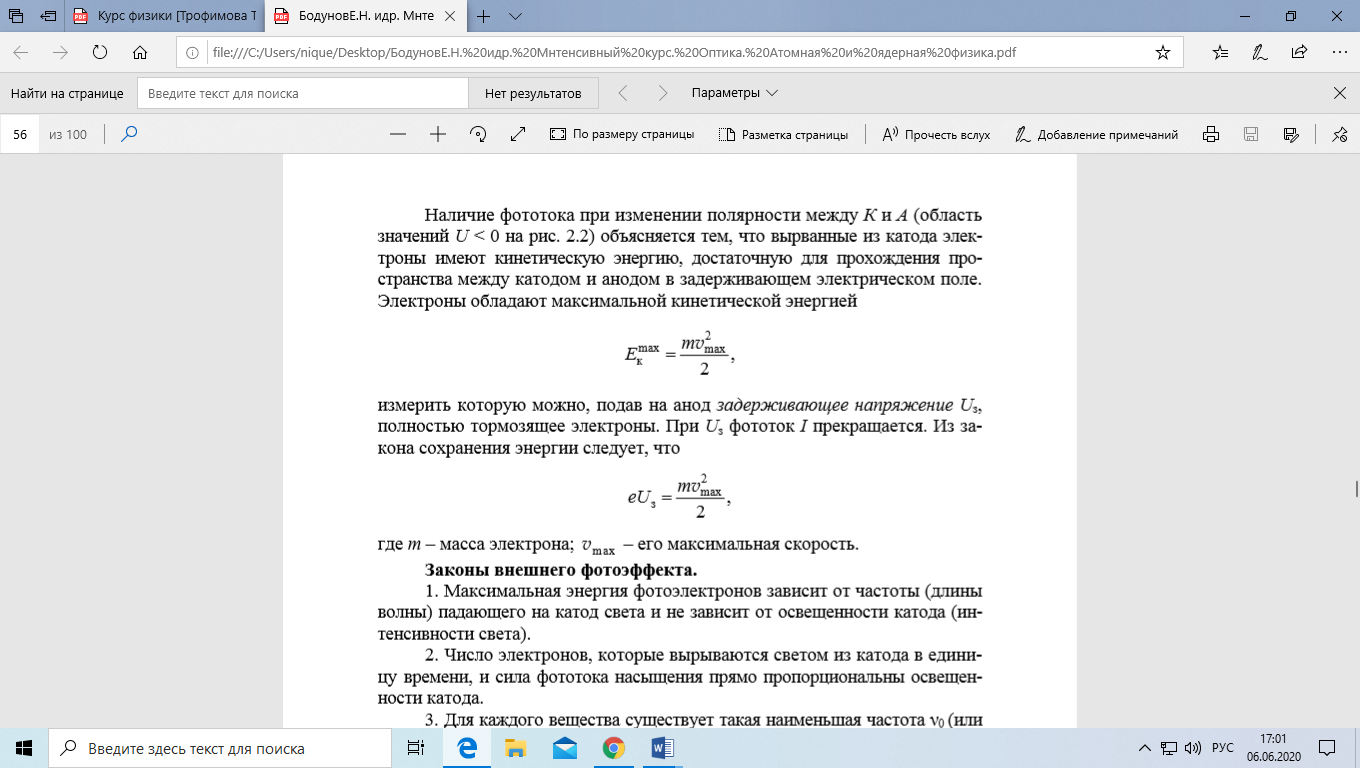Click Прочесть вслух read aloud button
Screen dimensions: 1360x768
[936, 134]
